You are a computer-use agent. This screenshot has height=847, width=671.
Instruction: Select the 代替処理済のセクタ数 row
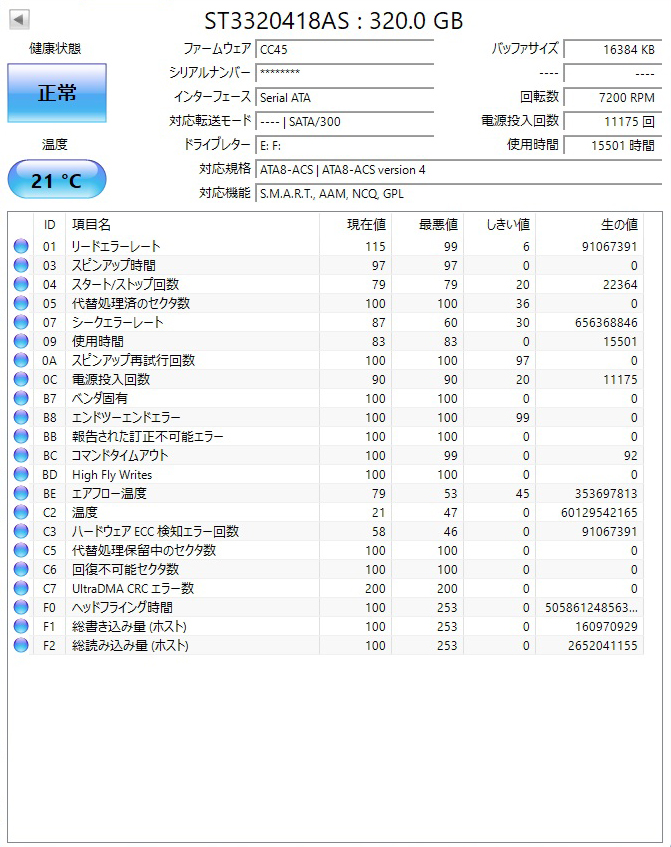[x=130, y=303]
